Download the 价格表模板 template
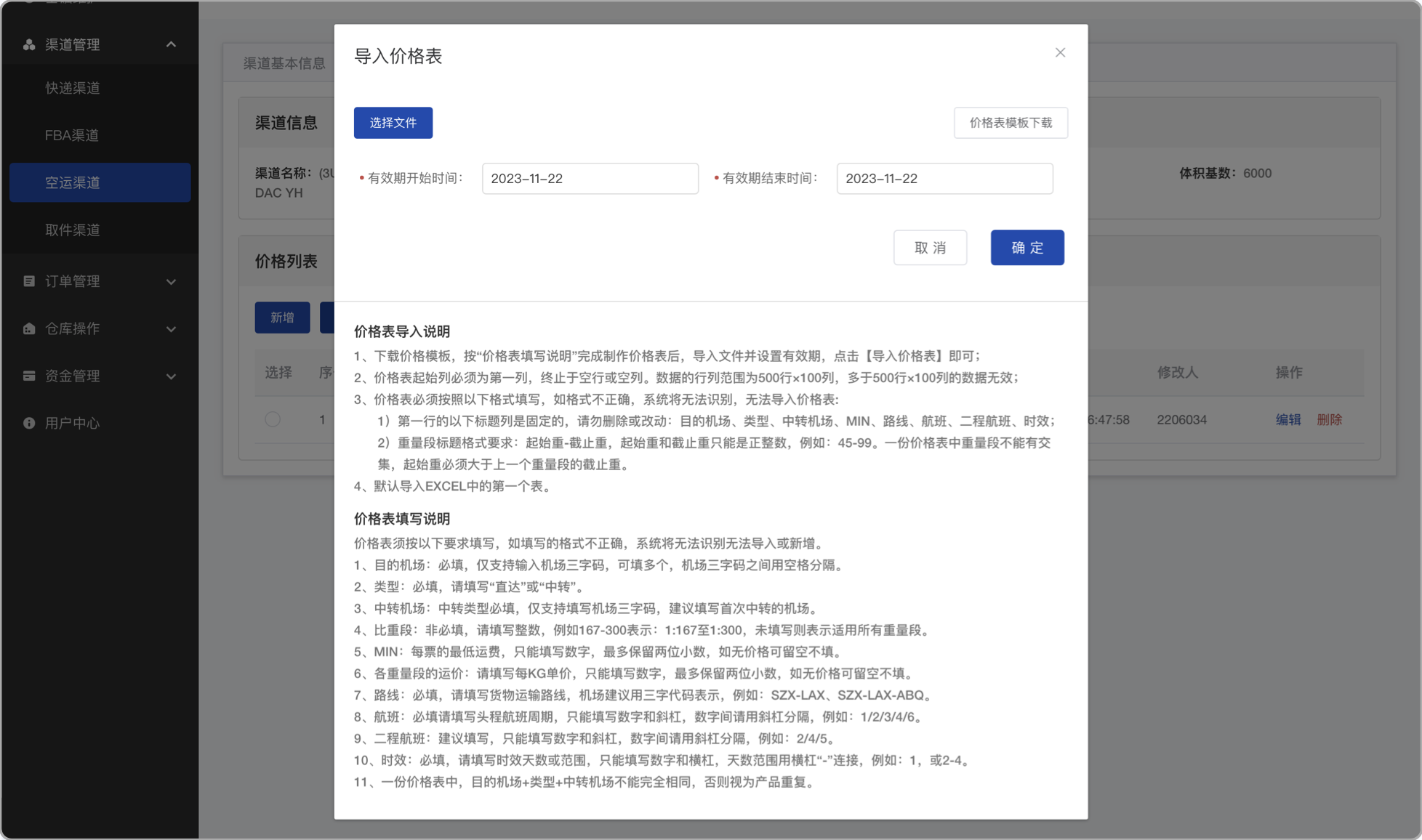Viewport: 1422px width, 840px height. pyautogui.click(x=1011, y=122)
